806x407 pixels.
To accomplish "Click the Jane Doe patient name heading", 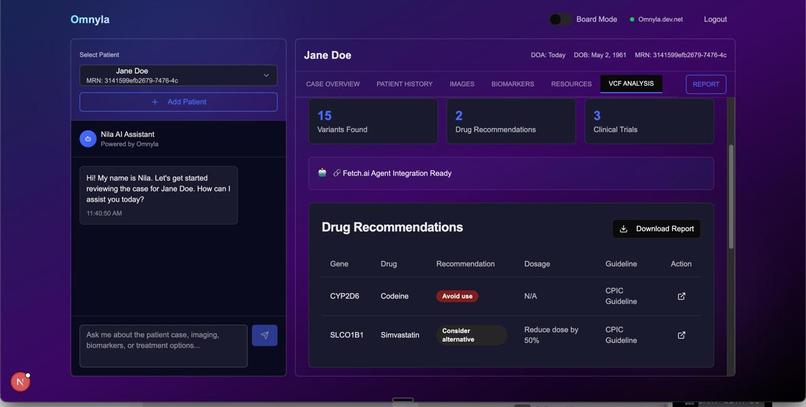I will point(327,55).
